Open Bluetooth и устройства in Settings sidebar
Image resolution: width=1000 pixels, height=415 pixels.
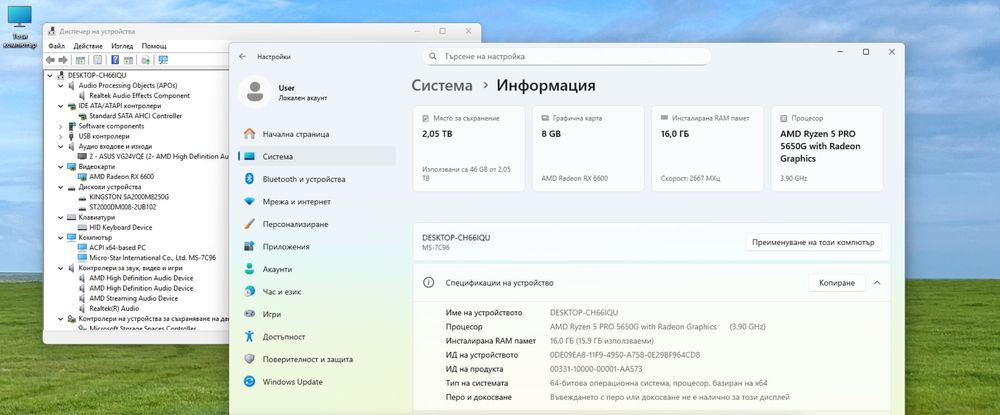pyautogui.click(x=316, y=179)
